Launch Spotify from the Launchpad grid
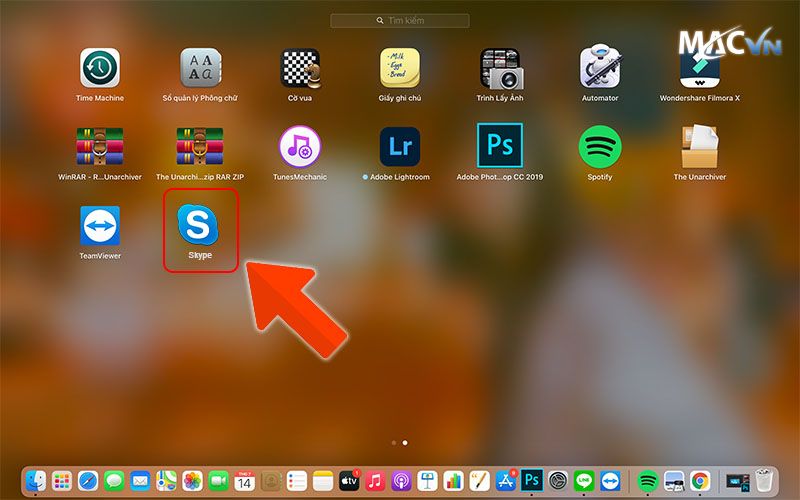 point(600,146)
